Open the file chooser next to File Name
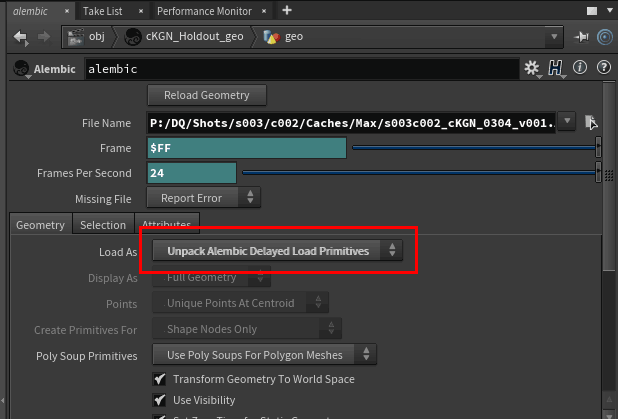The image size is (618, 419). point(591,122)
